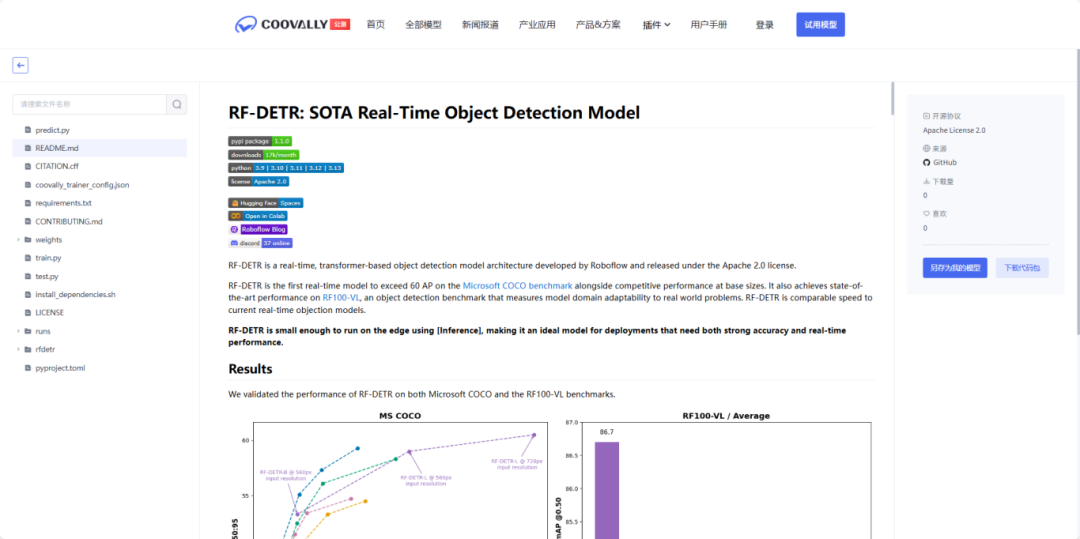Click Apache License 2.0 text
Viewport: 1080px width, 539px height.
click(x=954, y=130)
